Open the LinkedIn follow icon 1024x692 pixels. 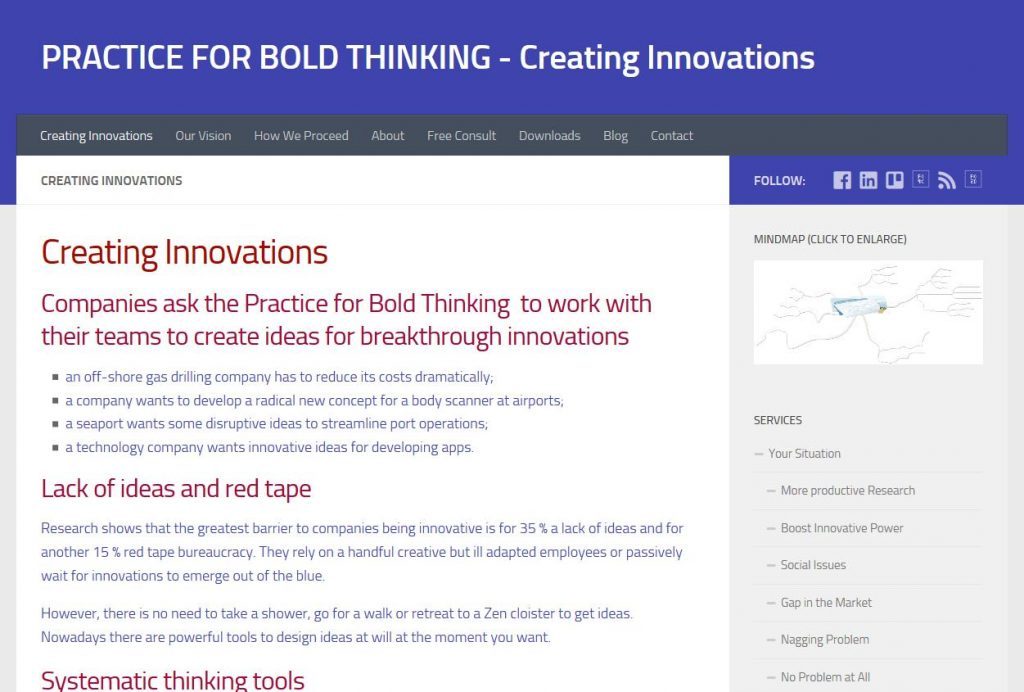click(868, 180)
